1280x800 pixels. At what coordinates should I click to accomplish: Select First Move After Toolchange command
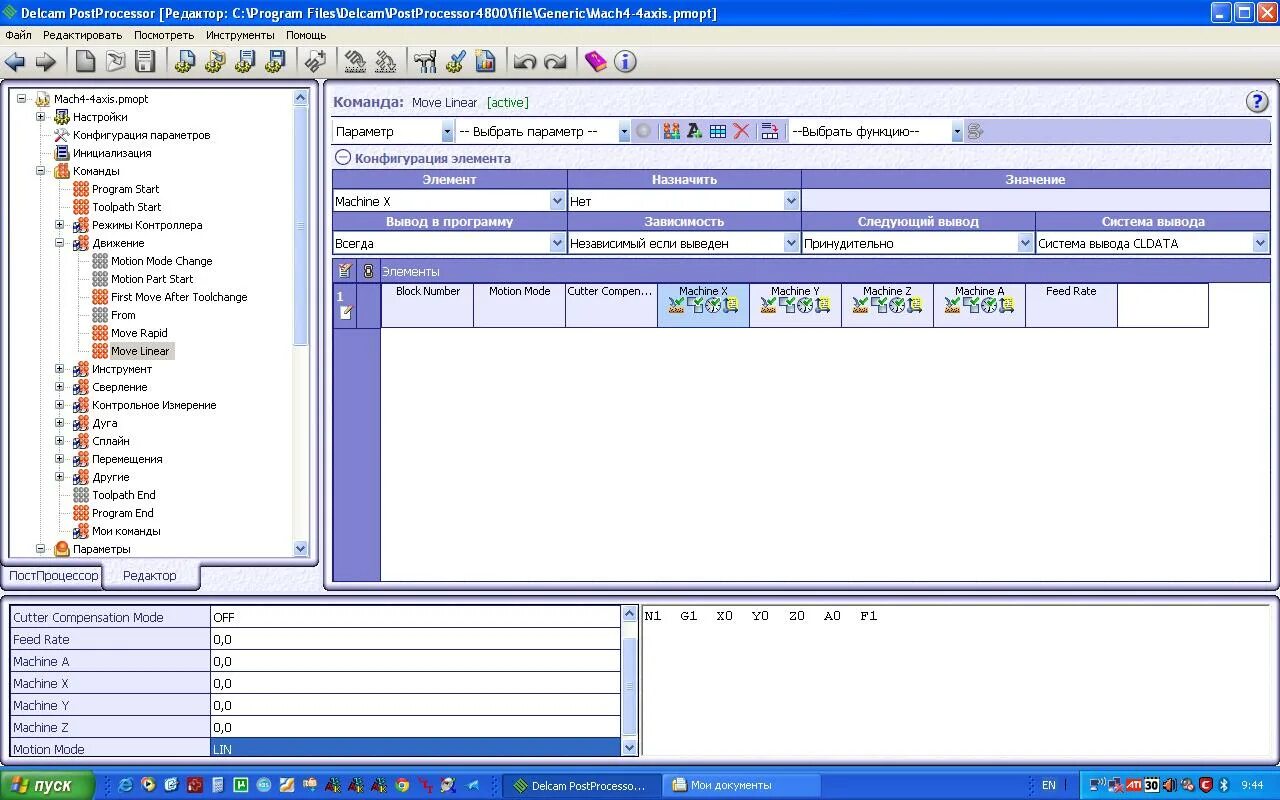(x=179, y=297)
